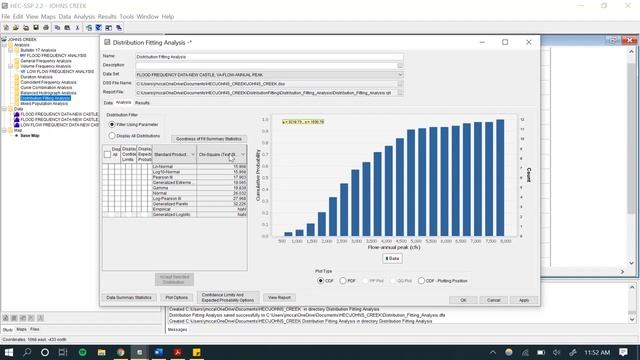Click the Description input field
This screenshot has width=640, height=360.
tap(266, 65)
